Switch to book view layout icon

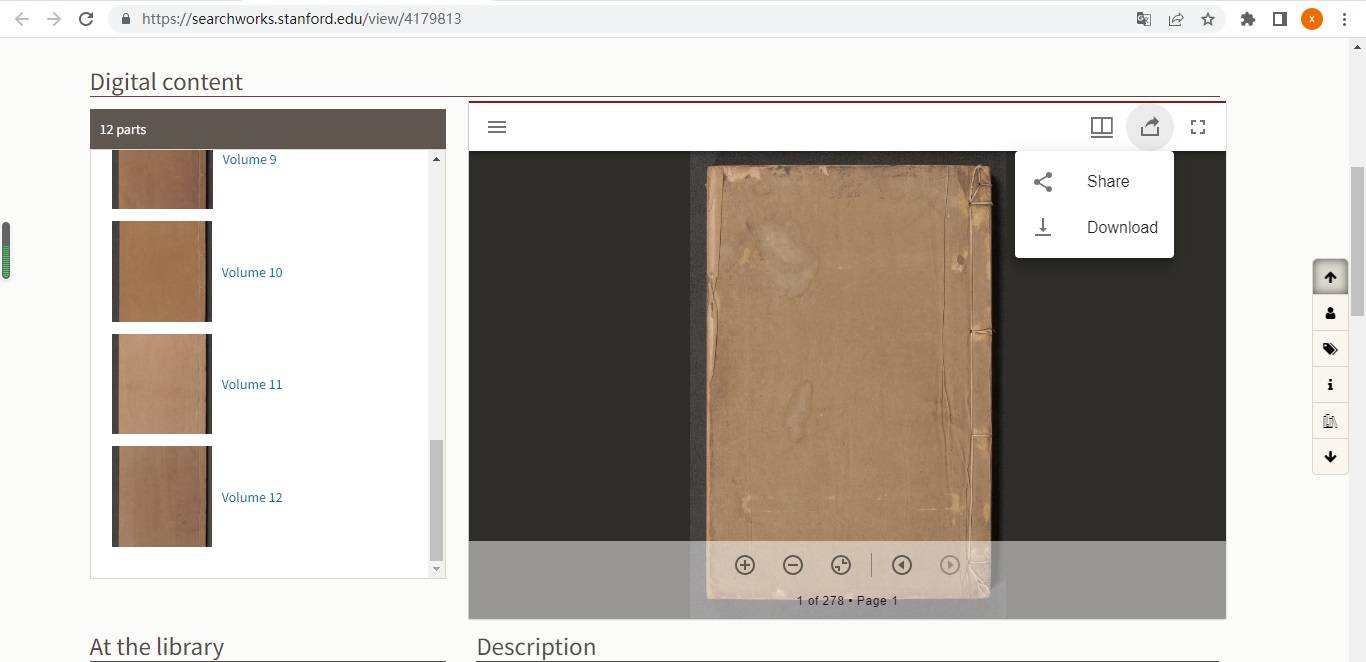coord(1101,127)
